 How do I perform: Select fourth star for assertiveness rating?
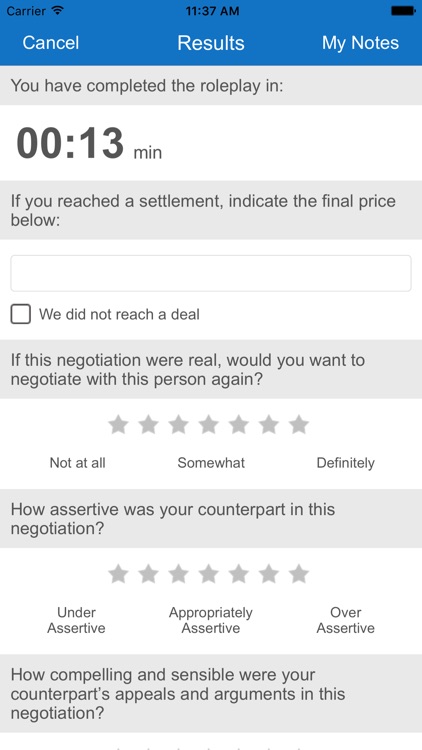pos(209,574)
